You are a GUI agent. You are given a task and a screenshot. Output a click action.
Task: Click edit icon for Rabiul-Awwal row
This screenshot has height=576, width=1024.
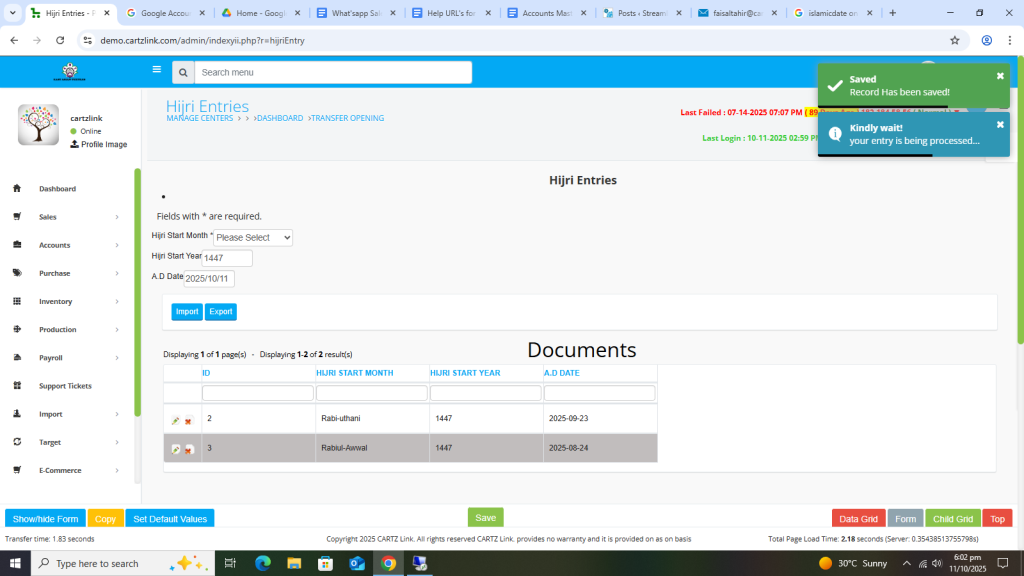point(176,449)
